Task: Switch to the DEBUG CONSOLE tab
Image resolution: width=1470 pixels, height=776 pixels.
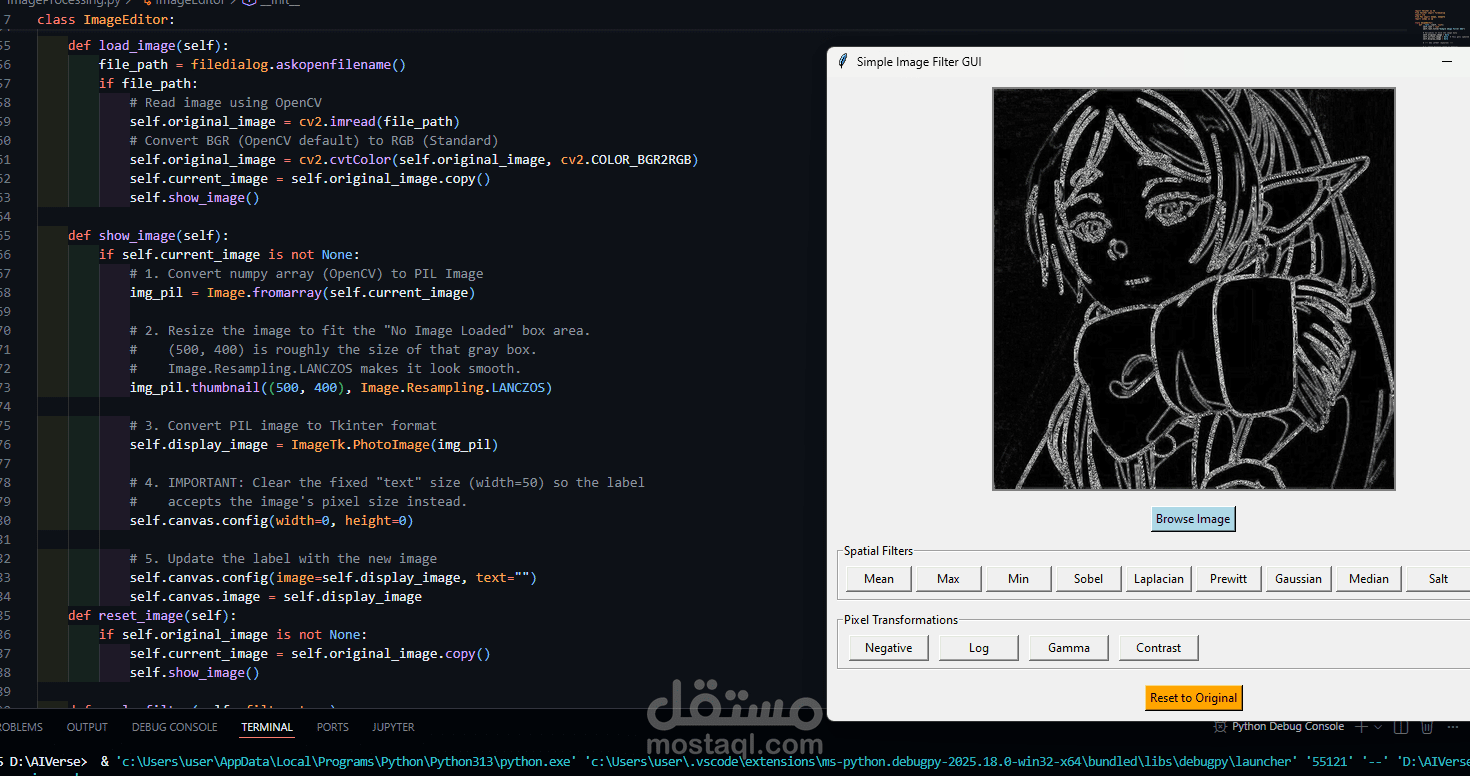Action: click(174, 727)
